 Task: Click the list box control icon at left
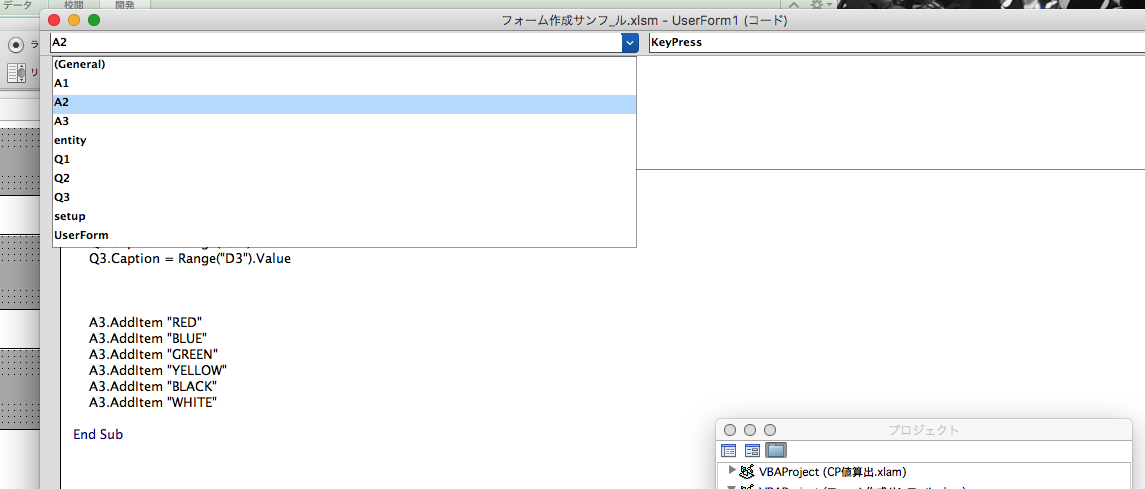[x=18, y=73]
